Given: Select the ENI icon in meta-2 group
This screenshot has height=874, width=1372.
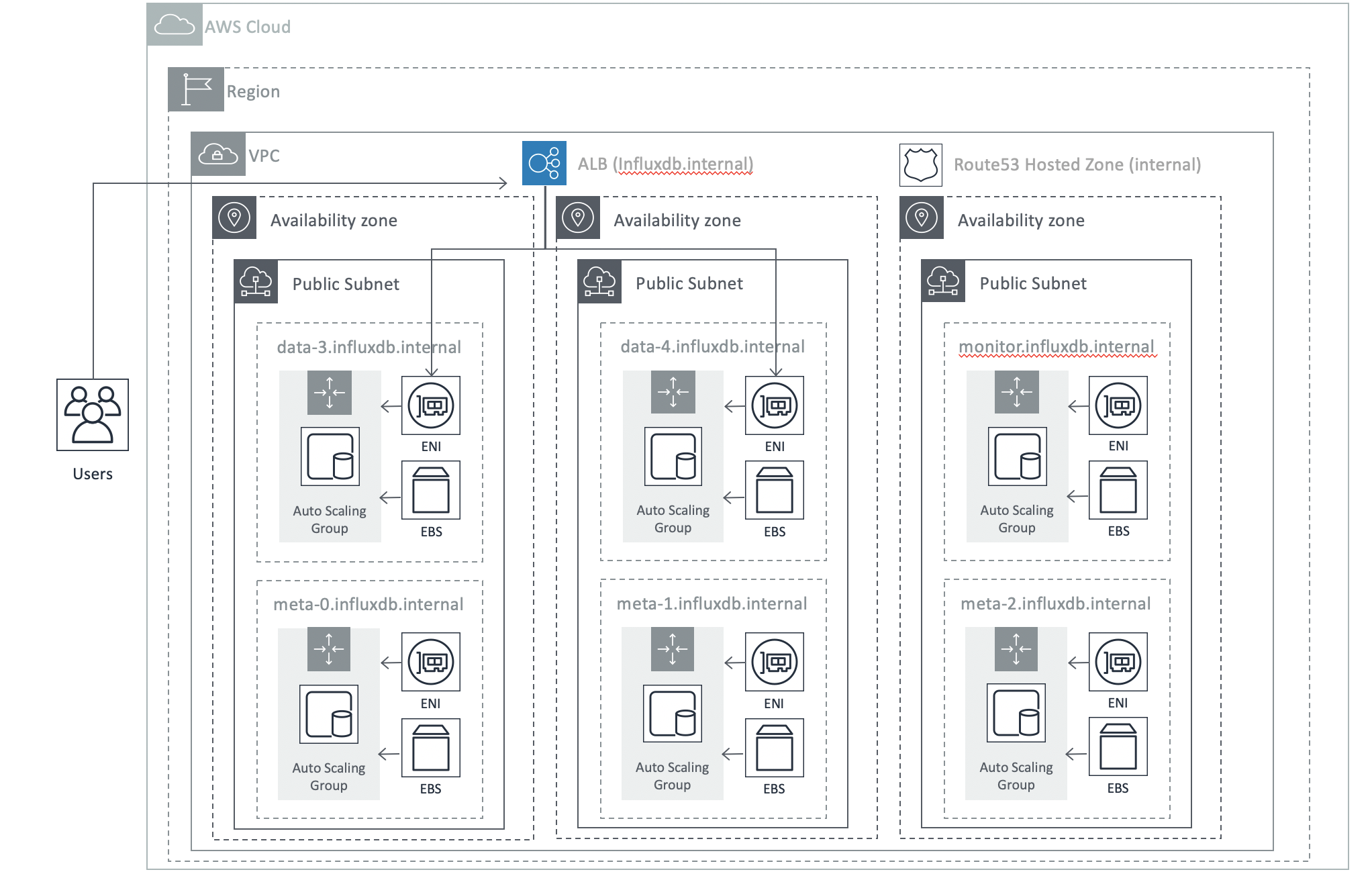Looking at the screenshot, I should pyautogui.click(x=1118, y=662).
